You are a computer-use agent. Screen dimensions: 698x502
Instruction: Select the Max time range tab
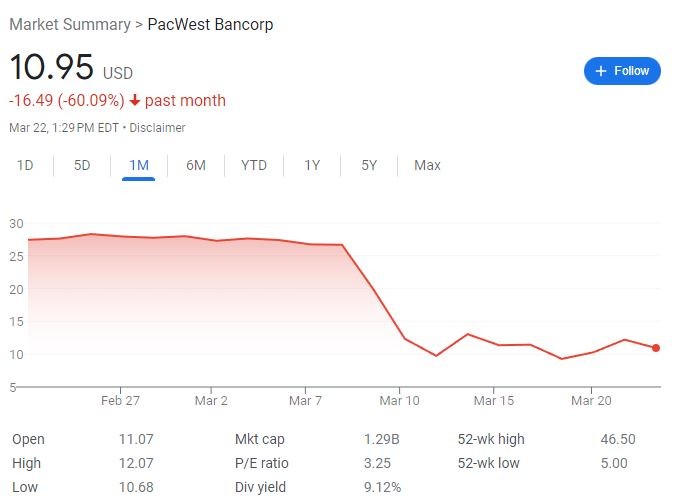[x=427, y=165]
